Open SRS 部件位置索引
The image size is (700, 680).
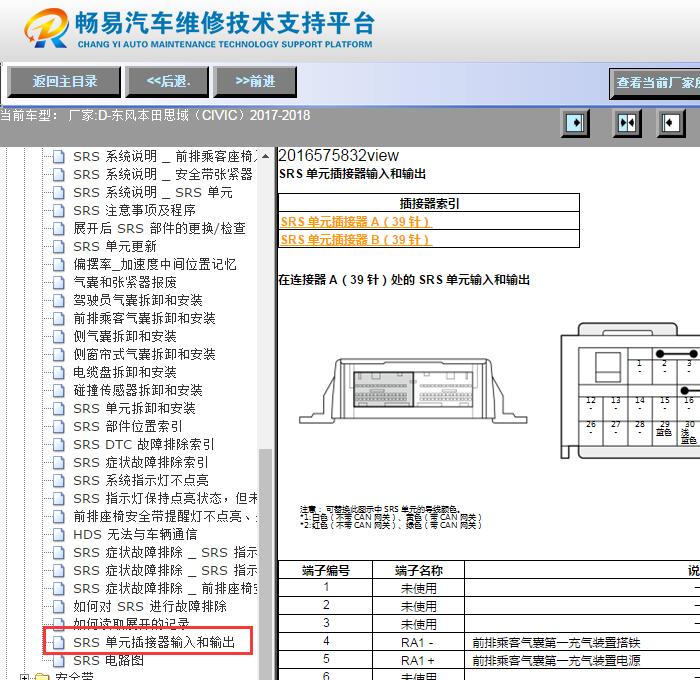[x=128, y=426]
